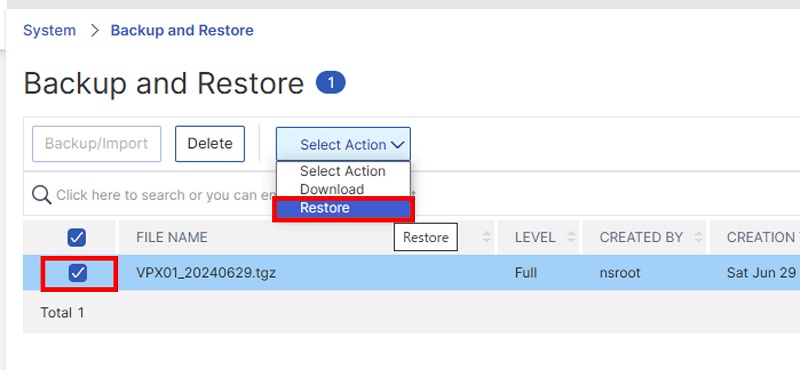800x370 pixels.
Task: Uncheck the VPX01_20240629.tgz row checkbox
Action: [78, 273]
